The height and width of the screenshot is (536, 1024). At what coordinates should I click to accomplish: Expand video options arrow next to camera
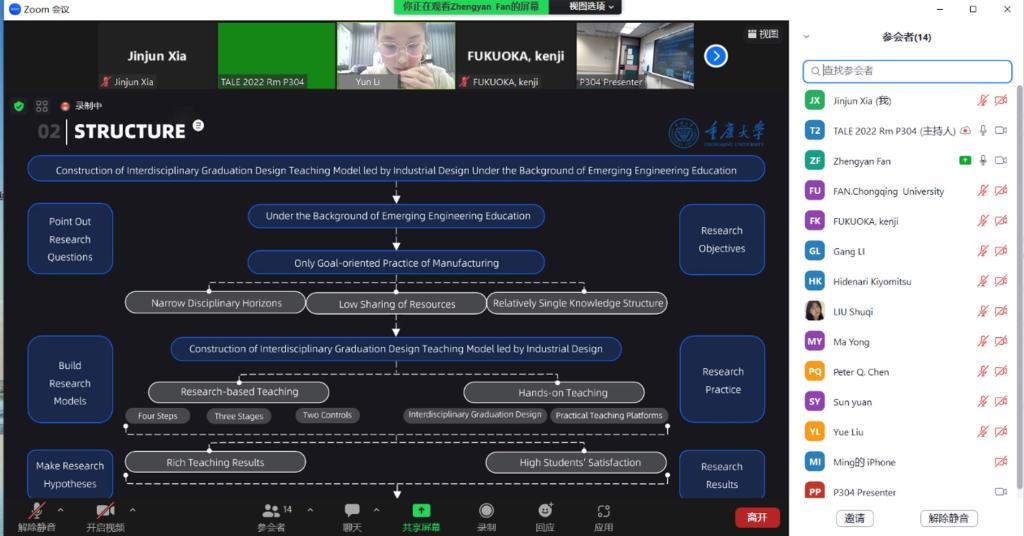pyautogui.click(x=133, y=509)
